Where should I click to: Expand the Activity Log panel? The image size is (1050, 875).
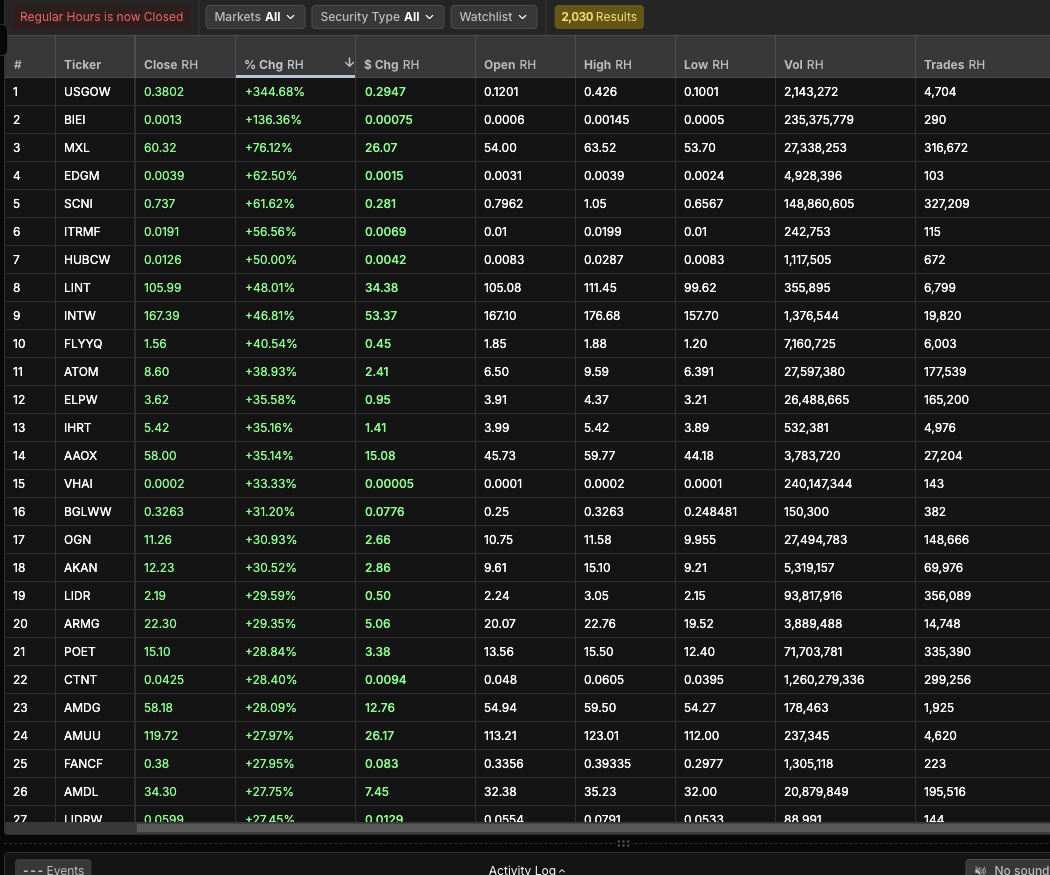pyautogui.click(x=526, y=869)
